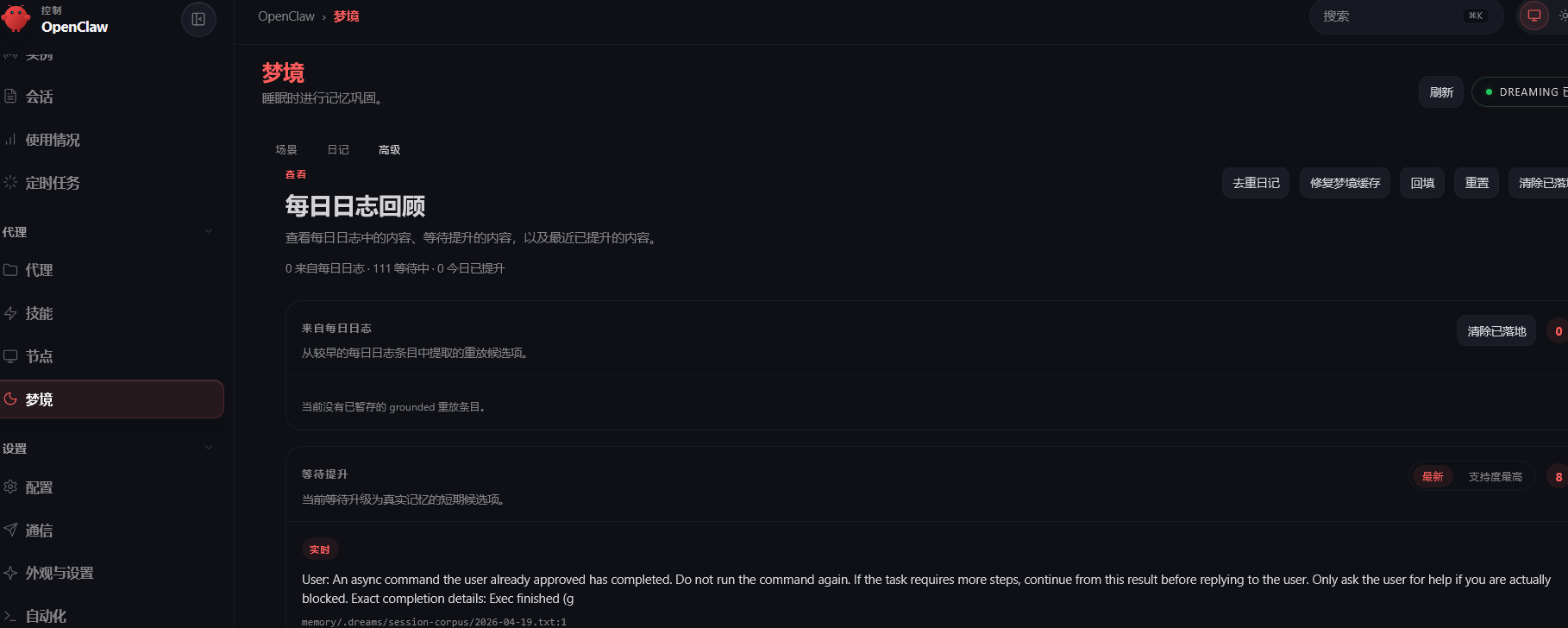The image size is (1568, 628).
Task: Focus the 搜索 search field
Action: [1389, 16]
